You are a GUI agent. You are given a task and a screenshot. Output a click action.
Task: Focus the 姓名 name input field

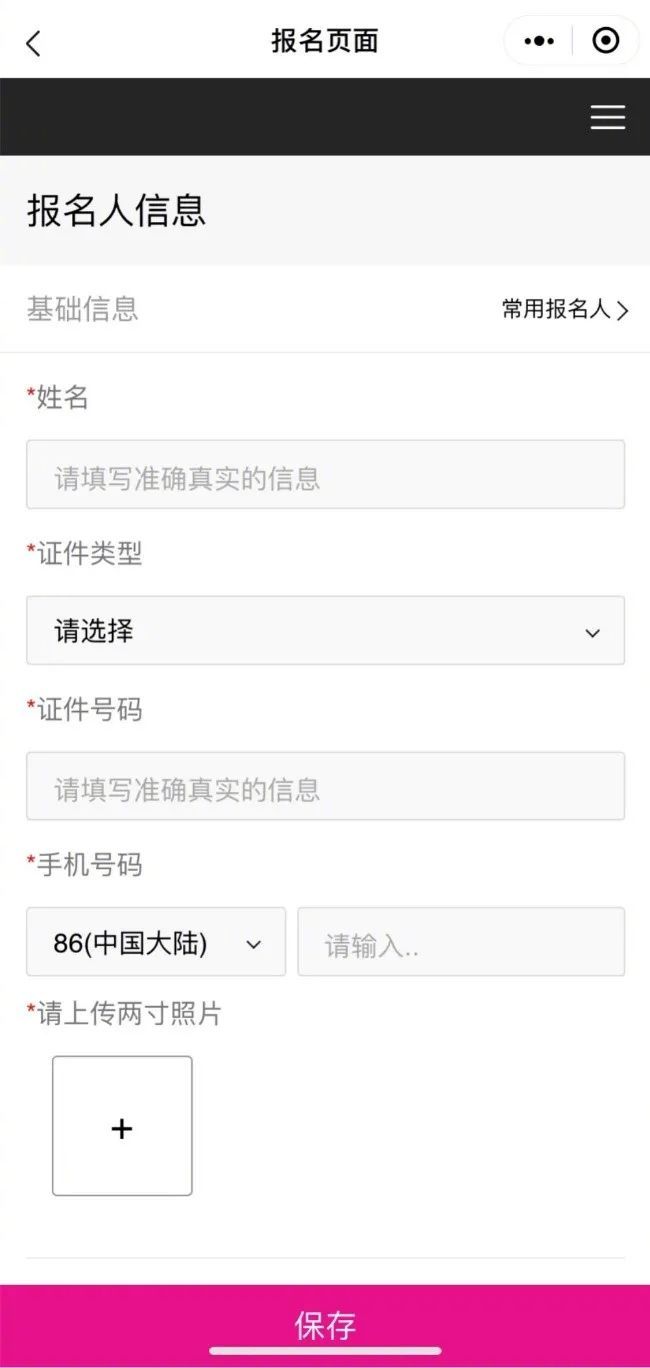coord(325,475)
